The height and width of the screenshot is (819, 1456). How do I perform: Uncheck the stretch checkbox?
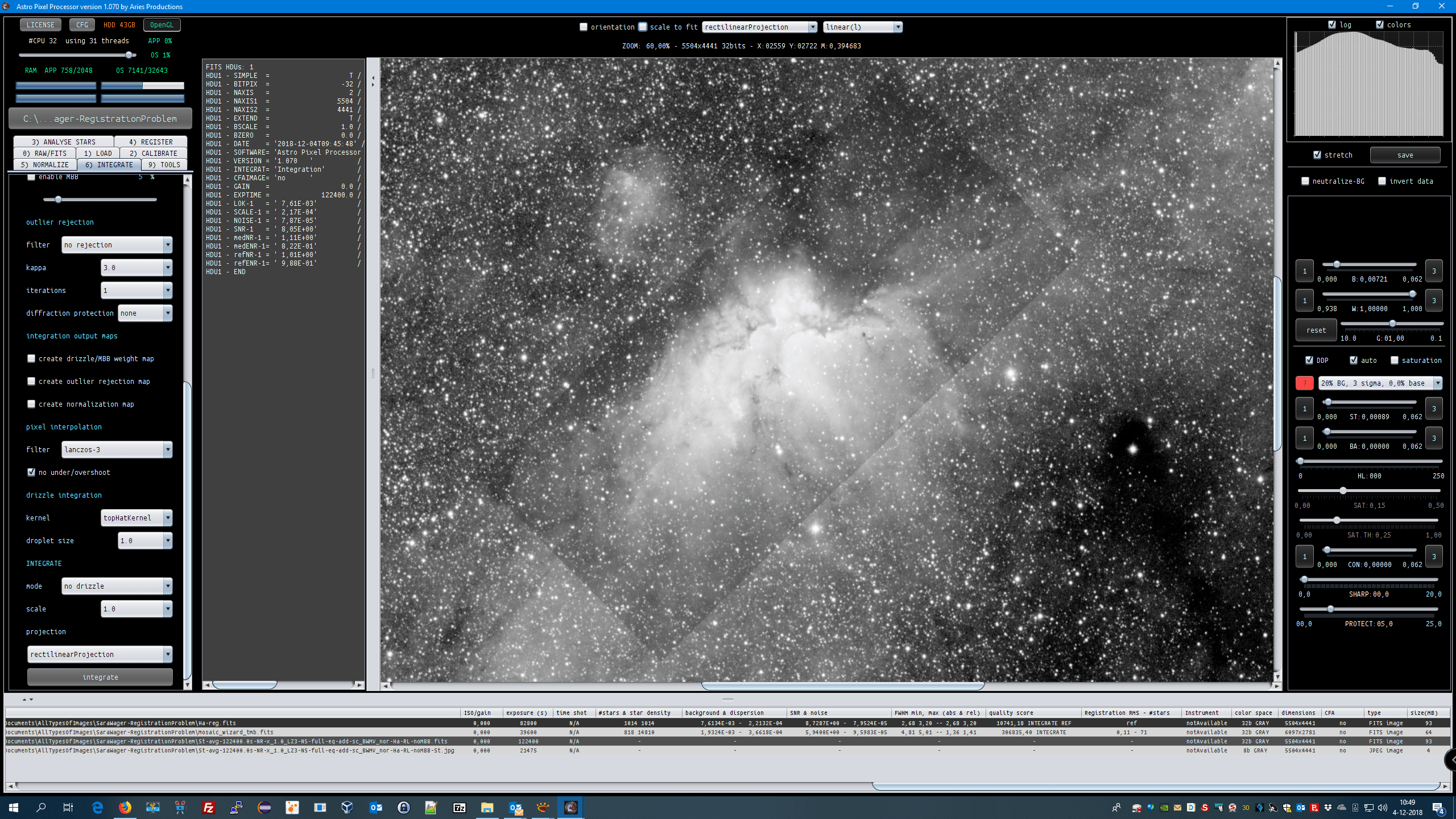click(1317, 155)
